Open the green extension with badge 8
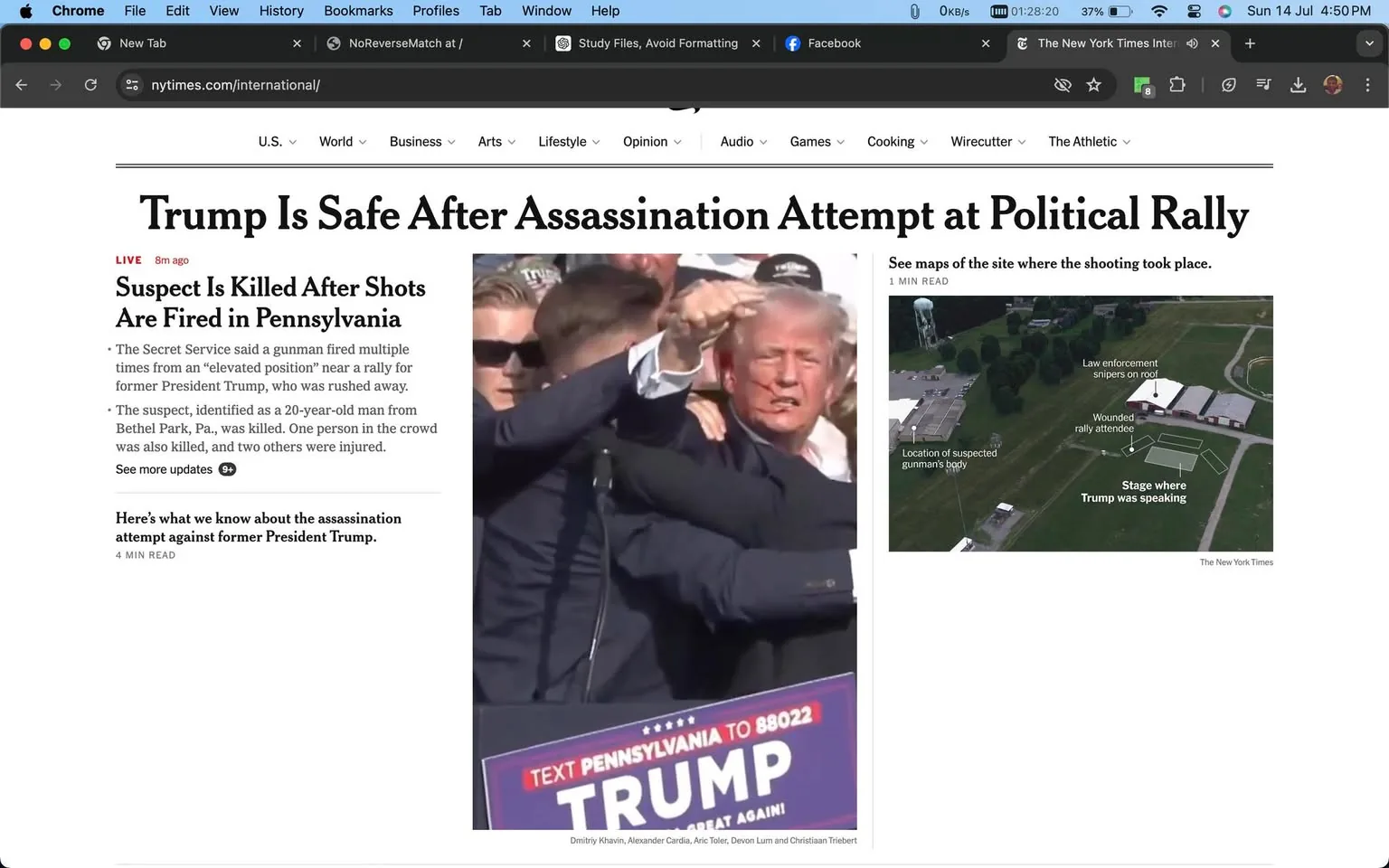Viewport: 1389px width, 868px height. (1142, 84)
